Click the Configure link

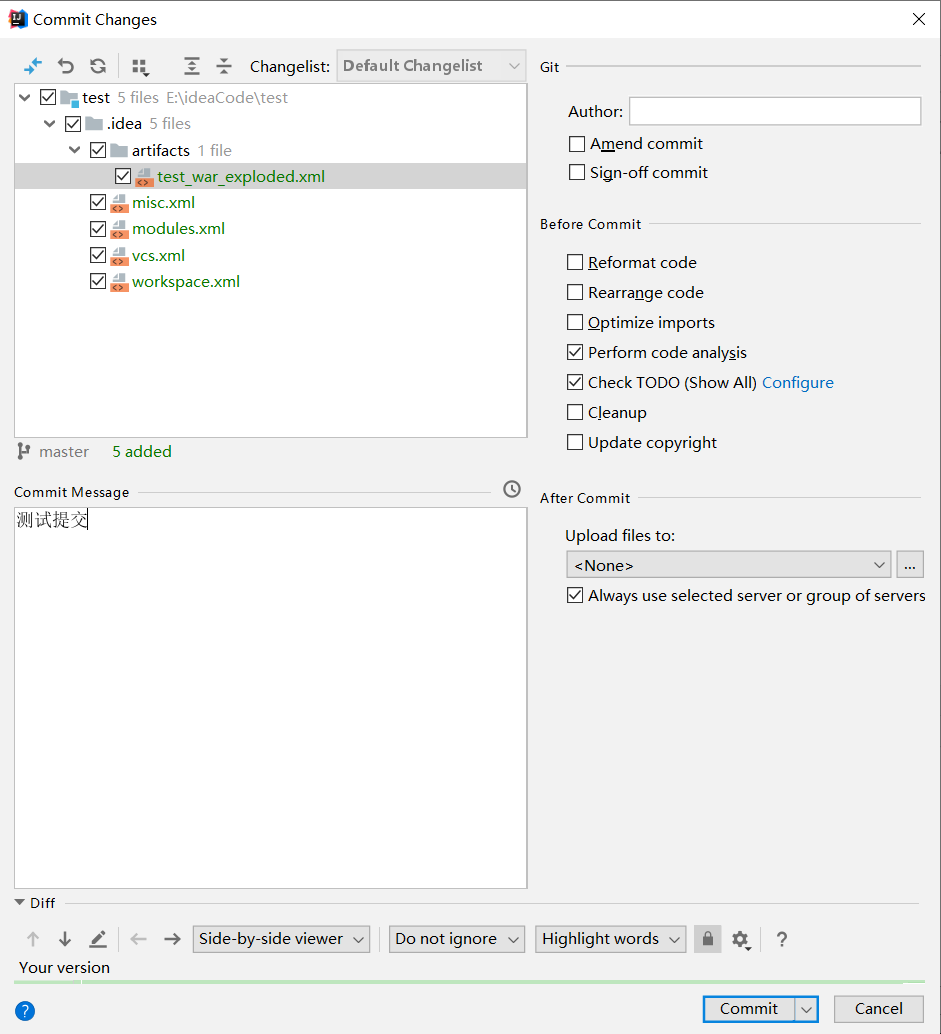pos(797,383)
